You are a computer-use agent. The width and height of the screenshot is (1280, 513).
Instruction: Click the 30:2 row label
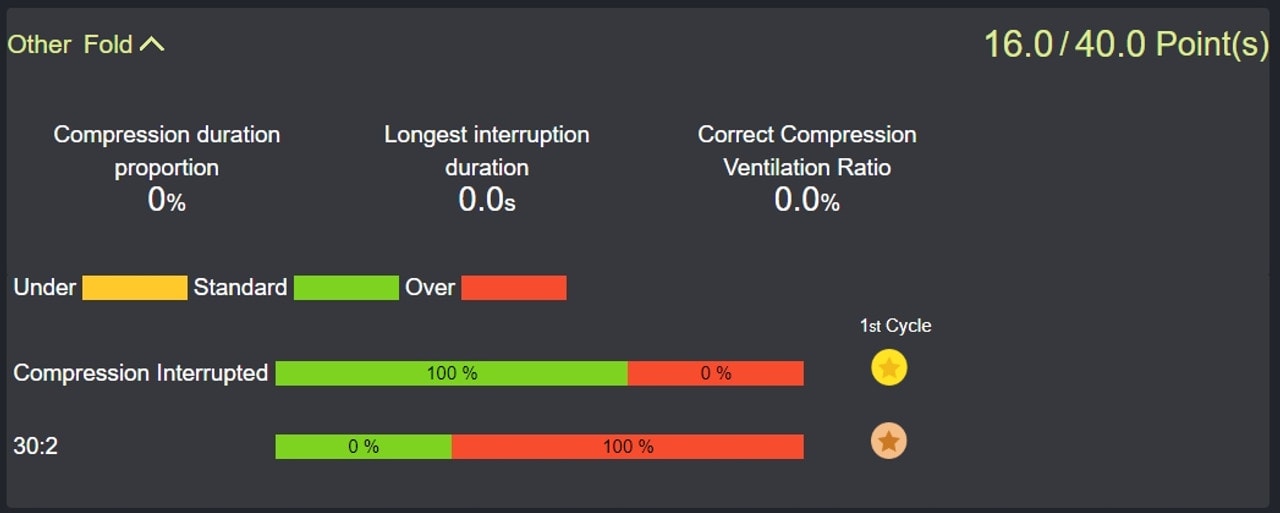35,446
